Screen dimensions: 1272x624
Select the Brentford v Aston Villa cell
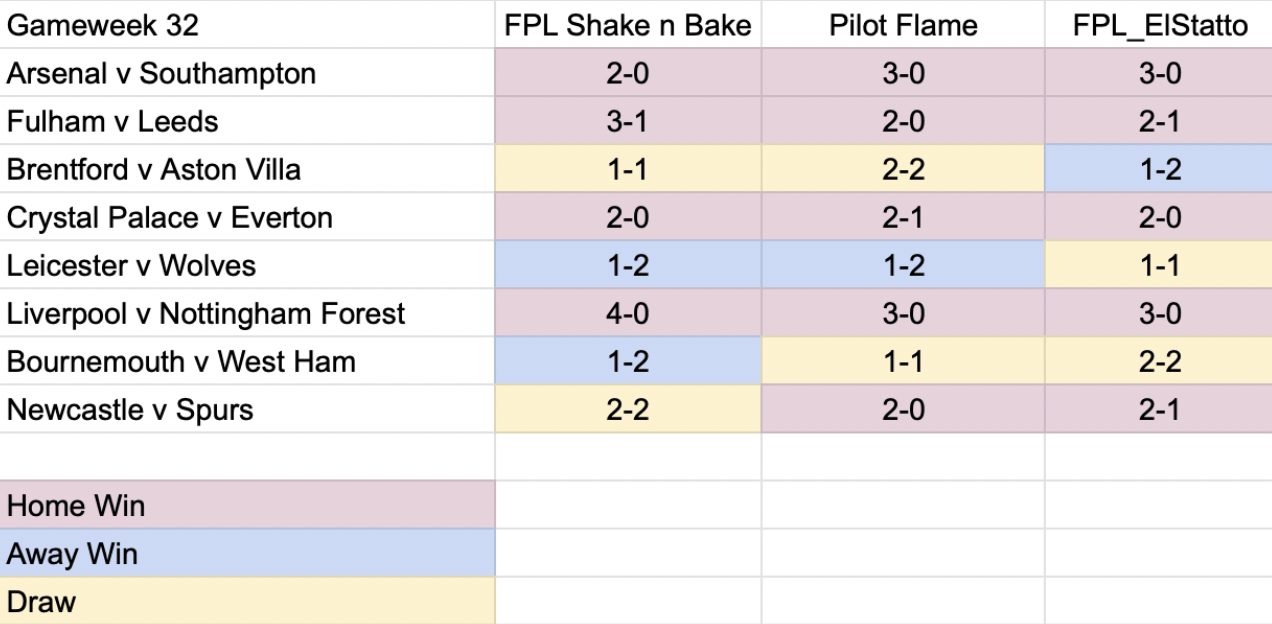click(247, 169)
